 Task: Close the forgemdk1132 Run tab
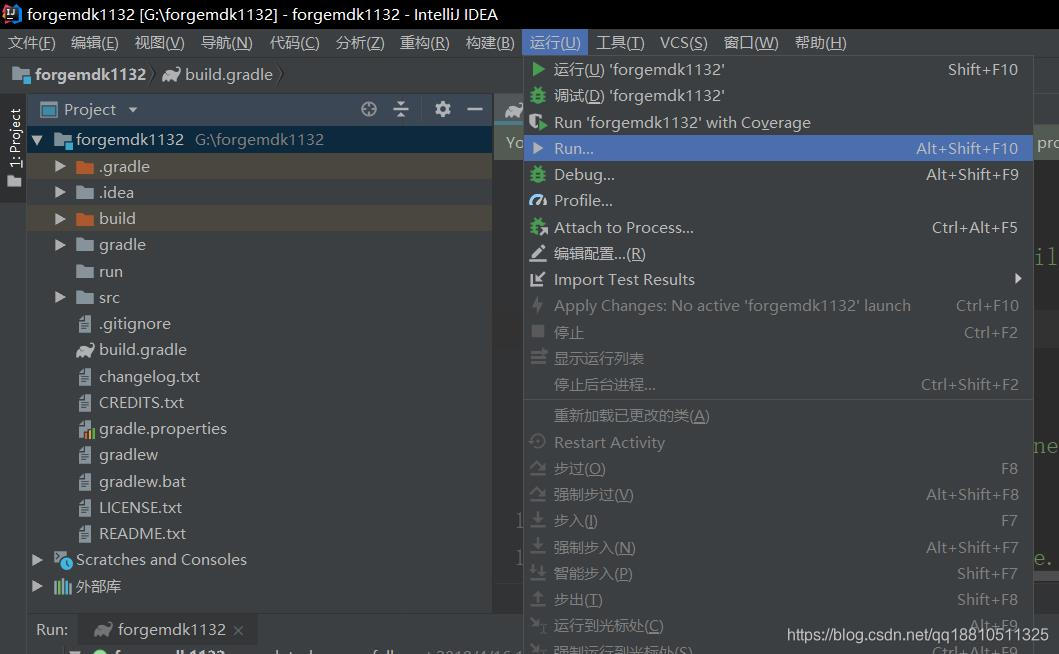[238, 630]
